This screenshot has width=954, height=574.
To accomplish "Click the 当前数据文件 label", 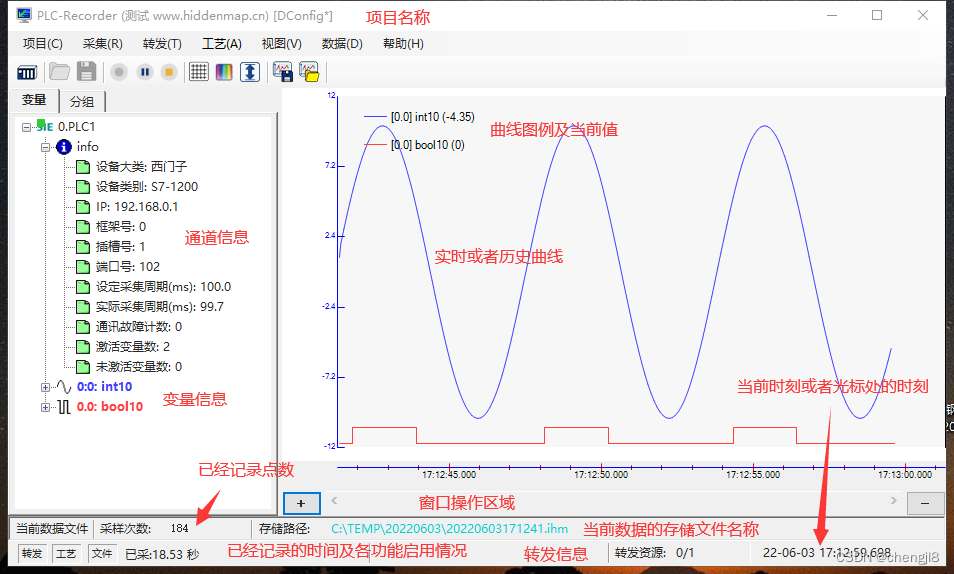I will (52, 528).
